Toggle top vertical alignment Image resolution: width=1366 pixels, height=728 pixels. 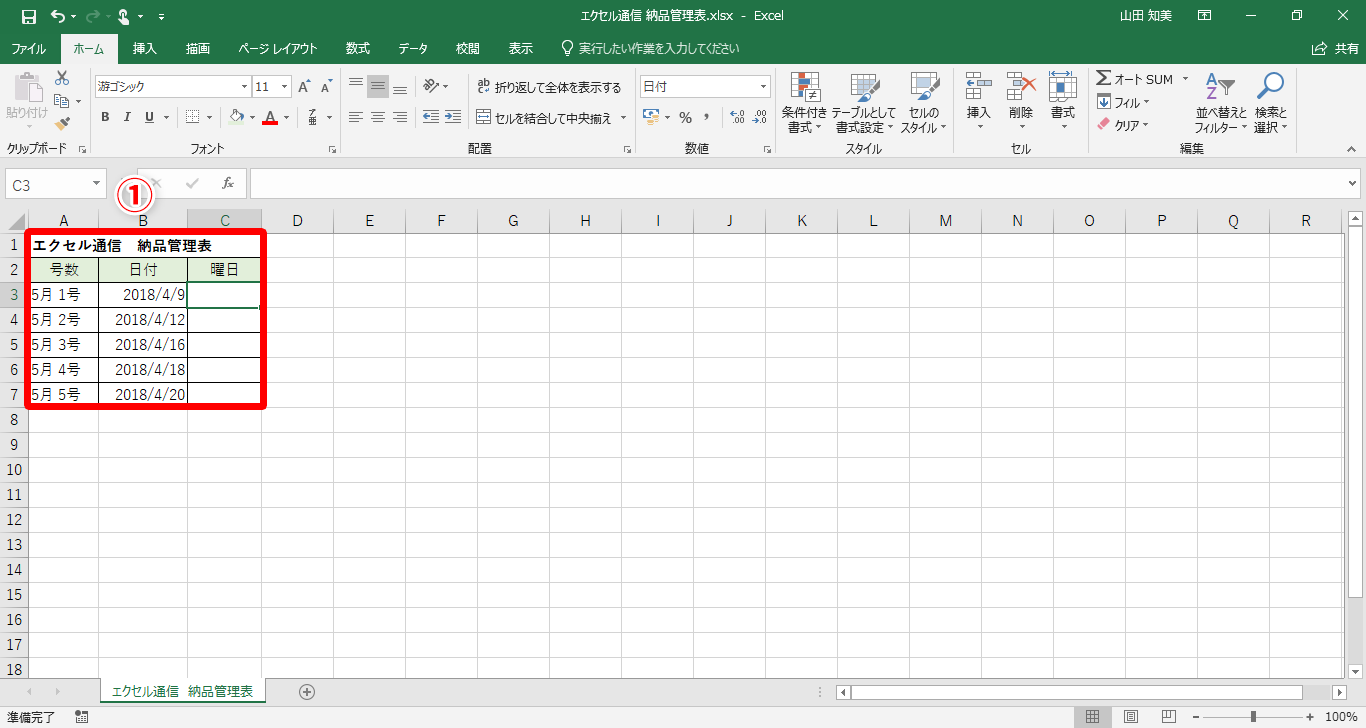click(355, 87)
